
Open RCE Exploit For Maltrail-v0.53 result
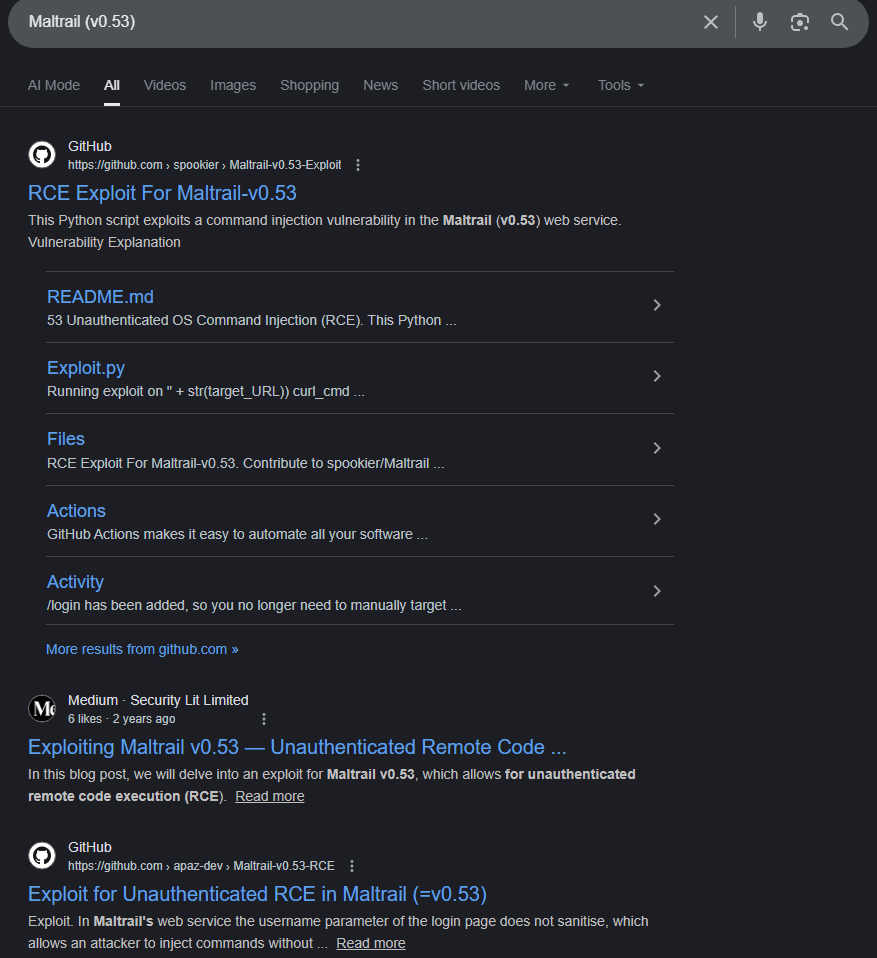pyautogui.click(x=162, y=192)
